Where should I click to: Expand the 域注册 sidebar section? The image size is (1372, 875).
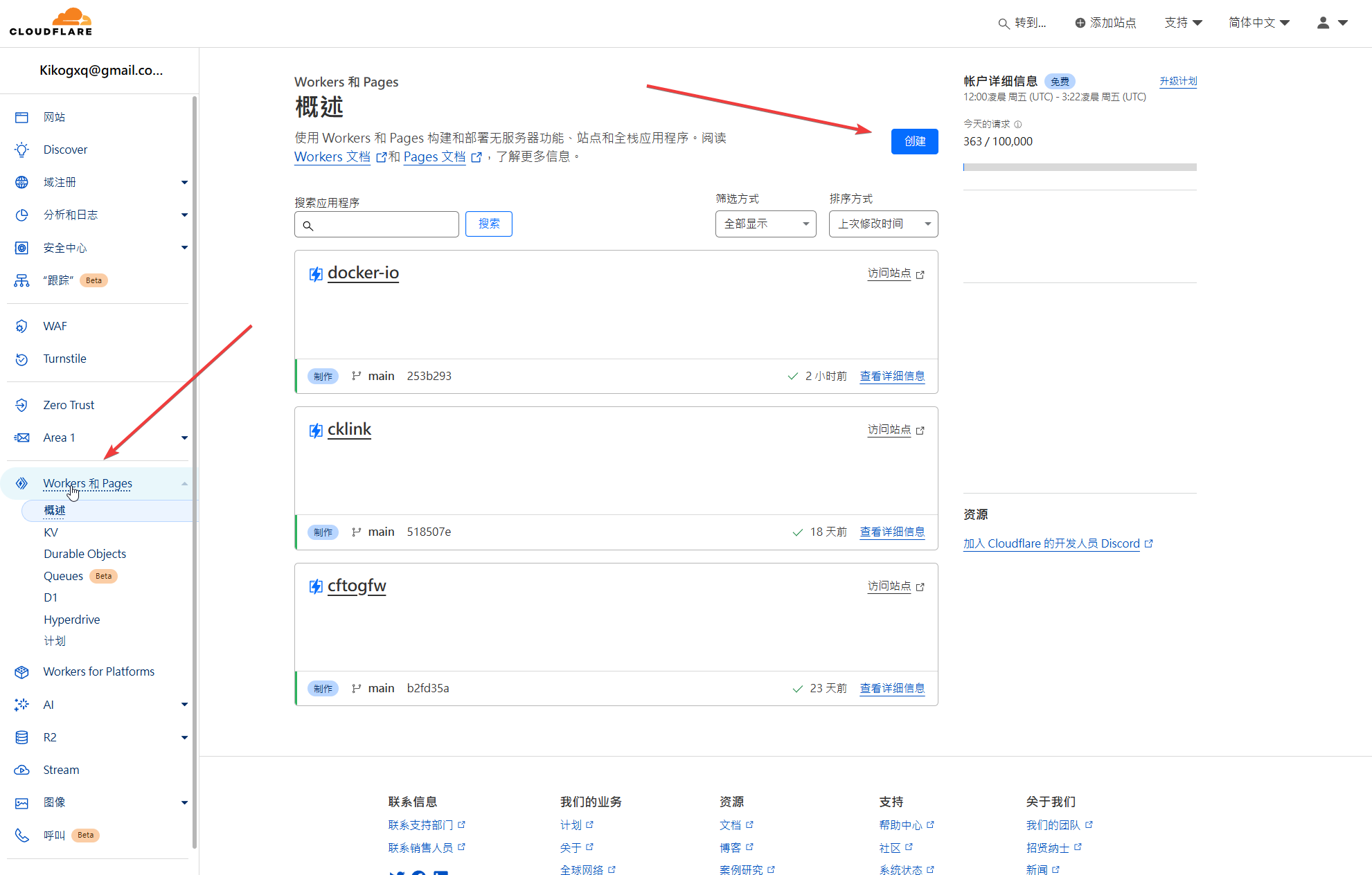tap(184, 182)
